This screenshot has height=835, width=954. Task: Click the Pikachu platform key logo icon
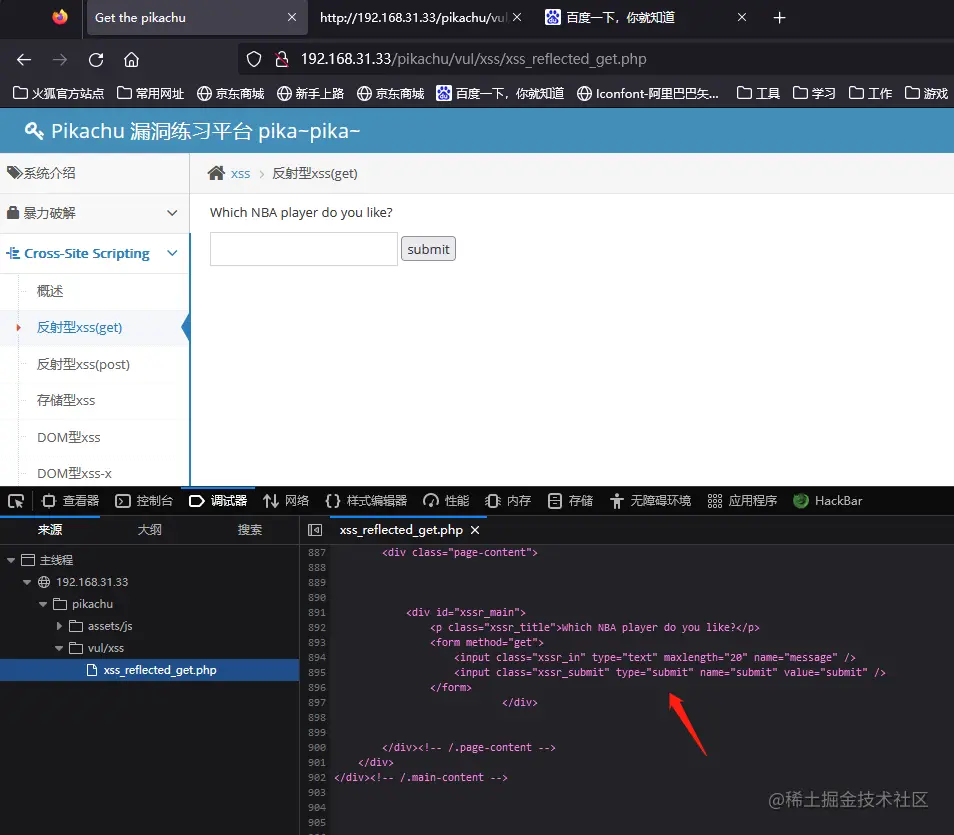click(x=34, y=131)
